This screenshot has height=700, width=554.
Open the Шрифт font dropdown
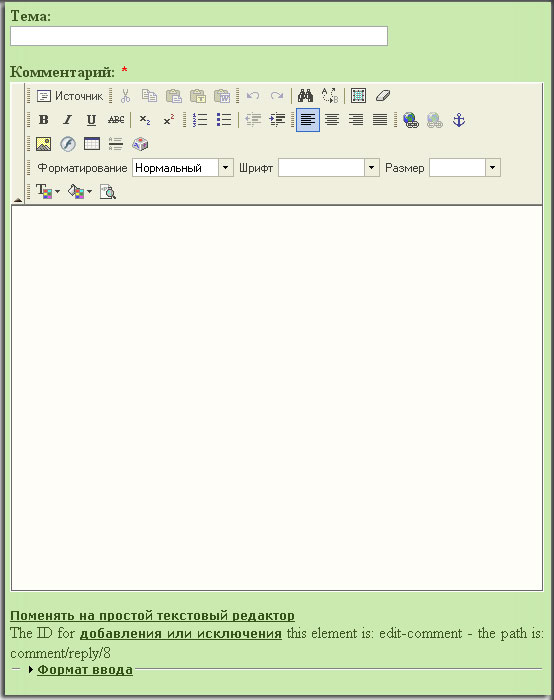329,168
